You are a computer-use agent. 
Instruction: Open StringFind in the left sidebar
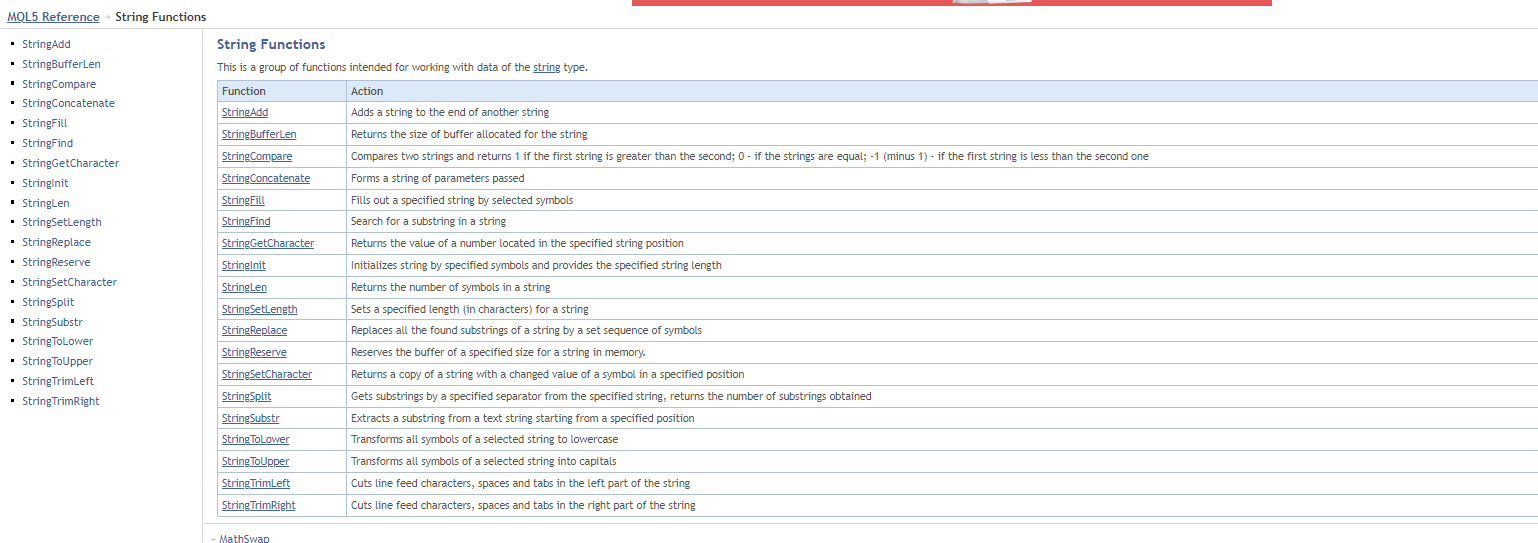point(47,143)
